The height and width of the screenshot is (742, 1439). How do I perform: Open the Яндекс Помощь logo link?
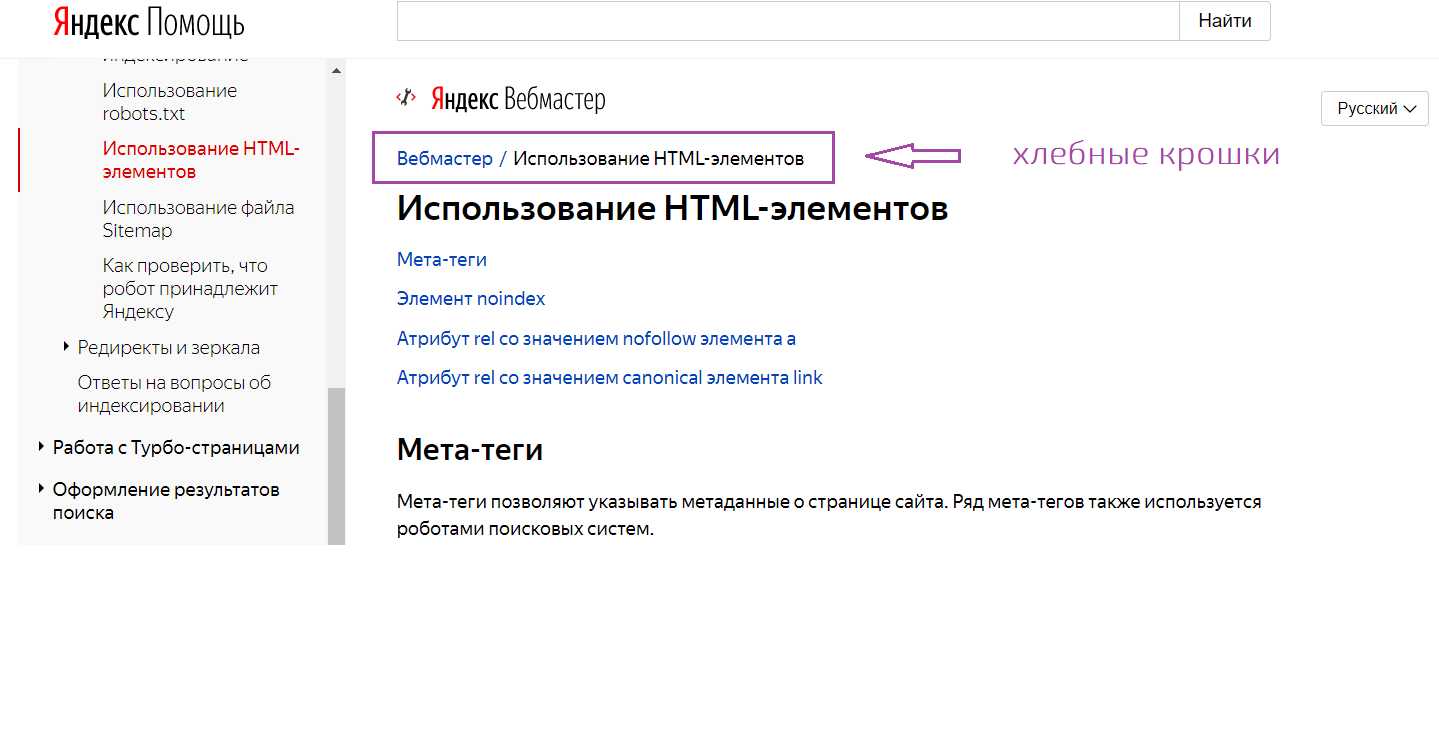pos(149,22)
